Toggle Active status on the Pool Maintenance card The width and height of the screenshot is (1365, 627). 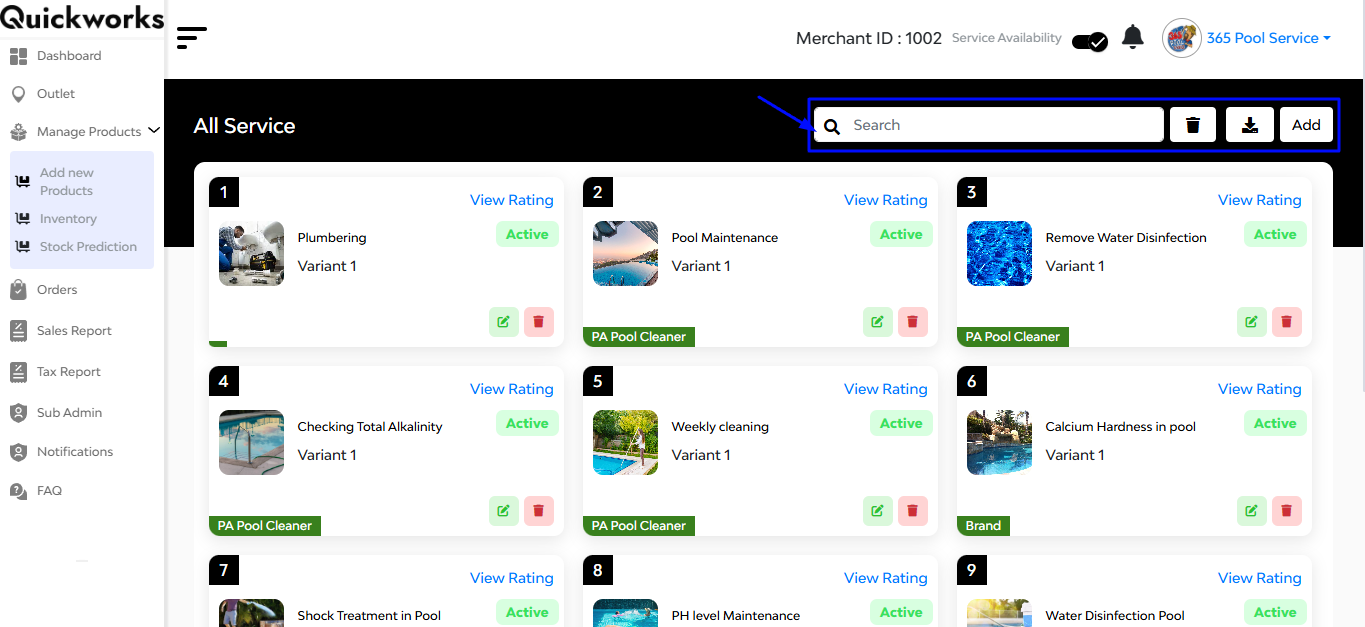pyautogui.click(x=901, y=235)
